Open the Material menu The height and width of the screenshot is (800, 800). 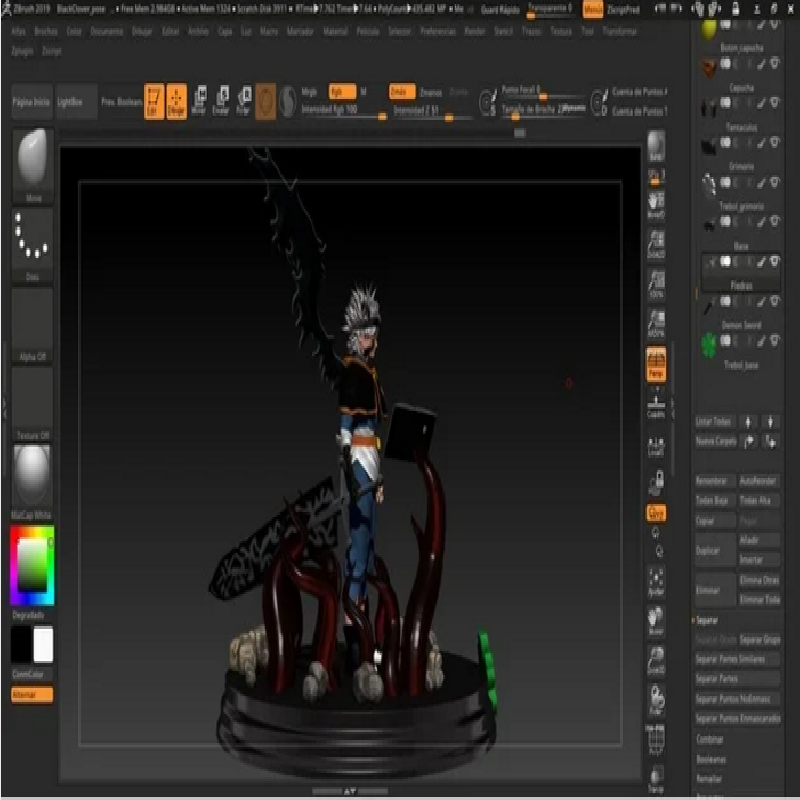pyautogui.click(x=335, y=32)
